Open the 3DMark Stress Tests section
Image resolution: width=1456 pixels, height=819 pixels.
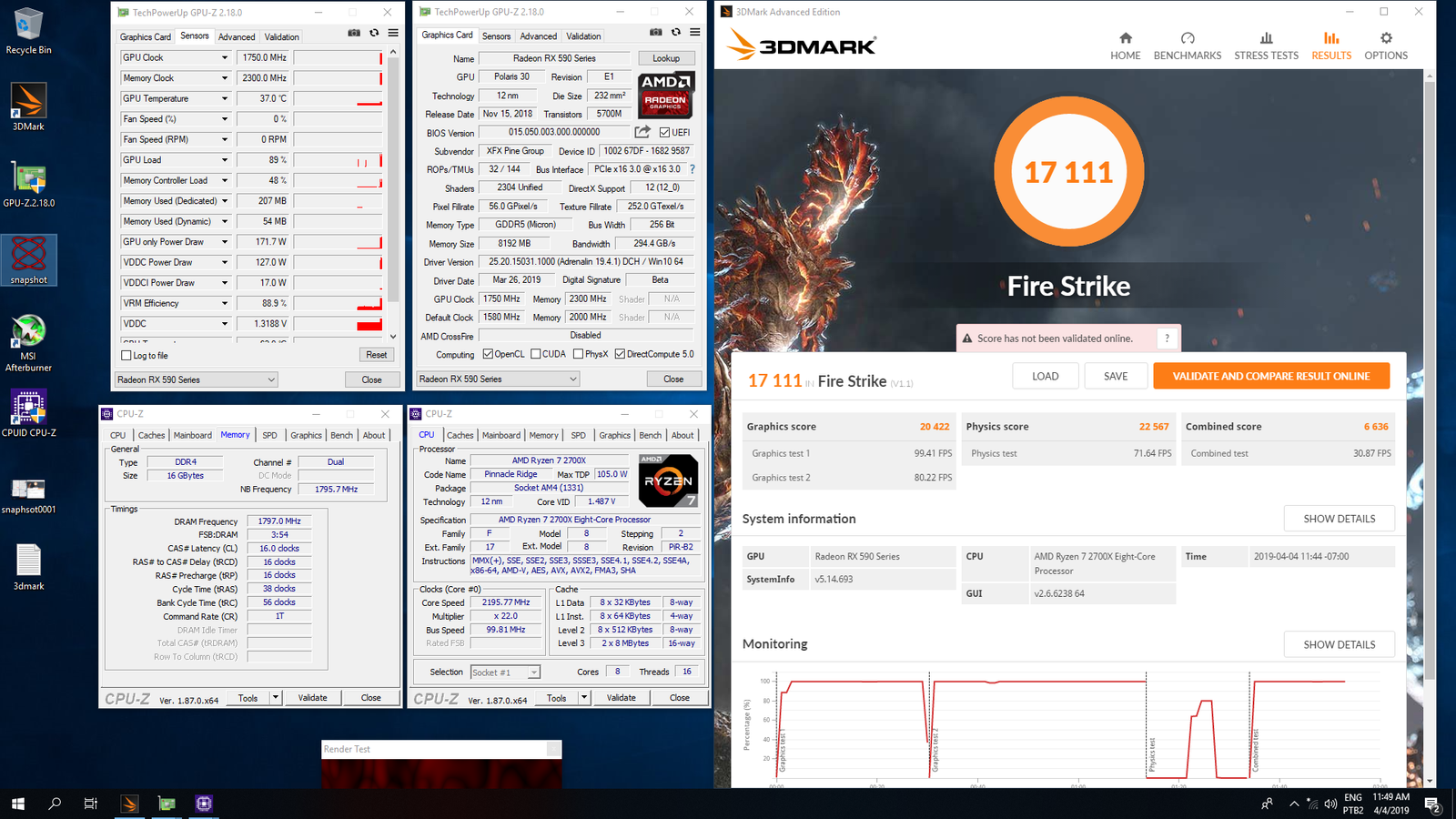[1266, 45]
